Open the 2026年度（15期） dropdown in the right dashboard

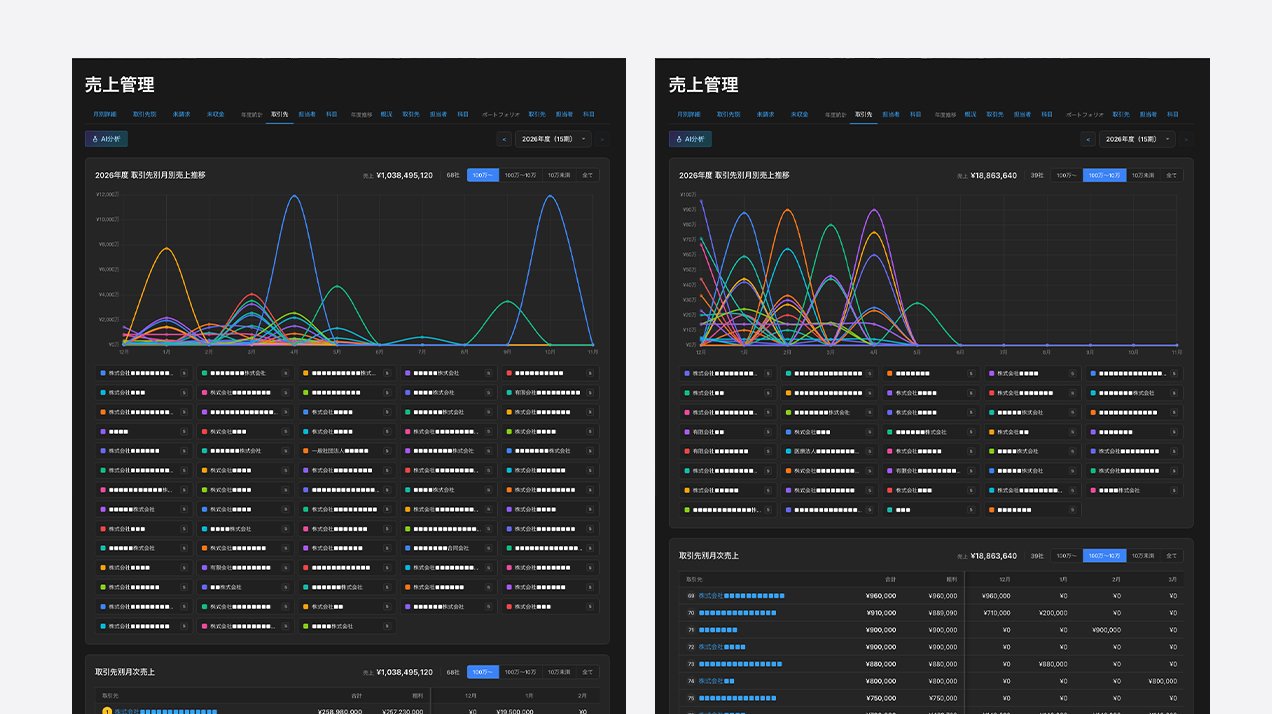(x=1137, y=139)
